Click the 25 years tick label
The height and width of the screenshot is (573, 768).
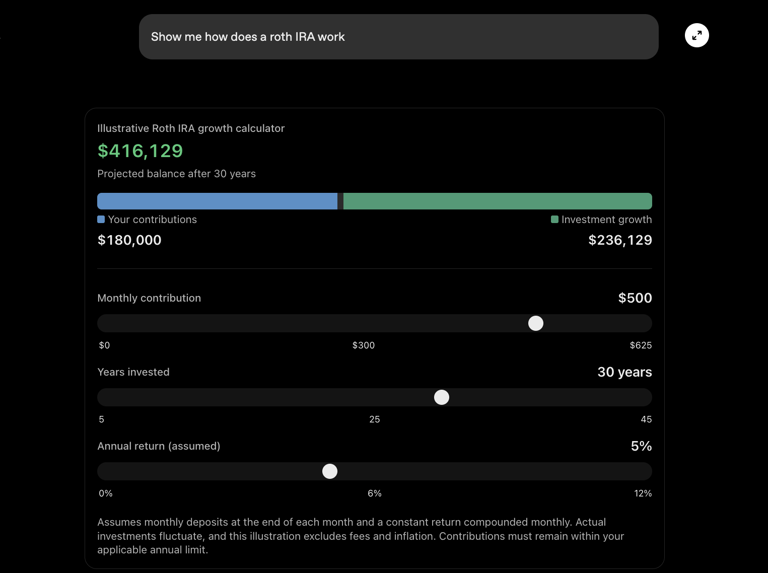(375, 419)
